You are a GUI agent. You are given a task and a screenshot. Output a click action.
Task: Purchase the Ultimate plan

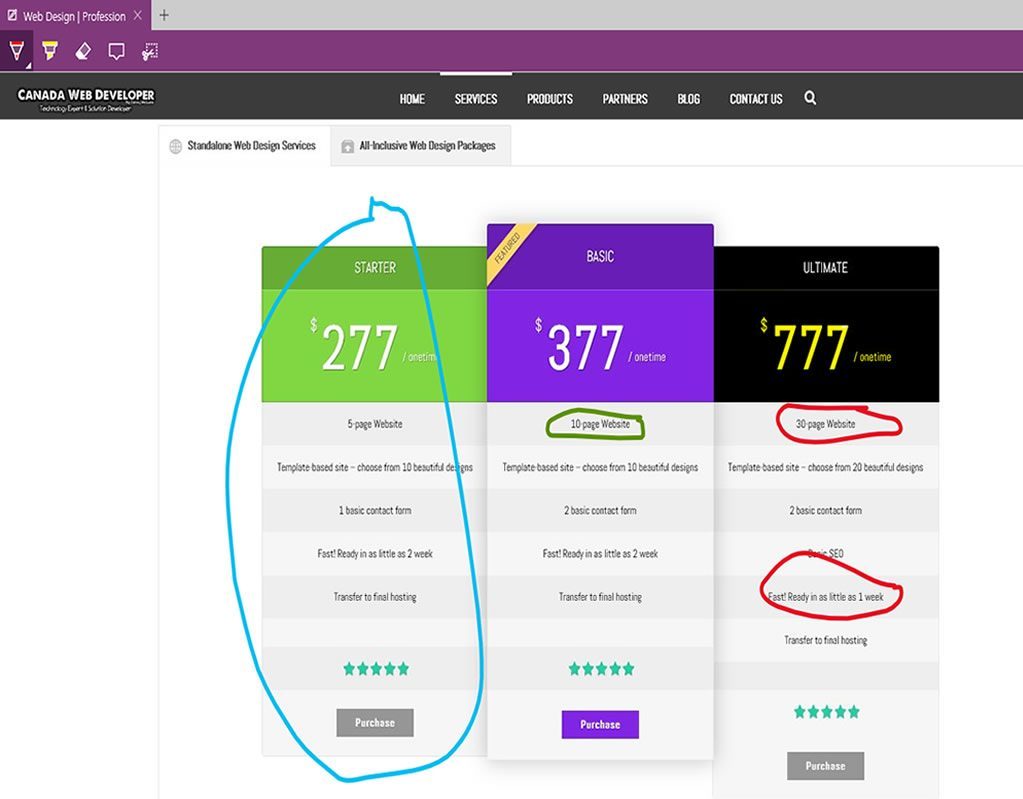pos(825,766)
